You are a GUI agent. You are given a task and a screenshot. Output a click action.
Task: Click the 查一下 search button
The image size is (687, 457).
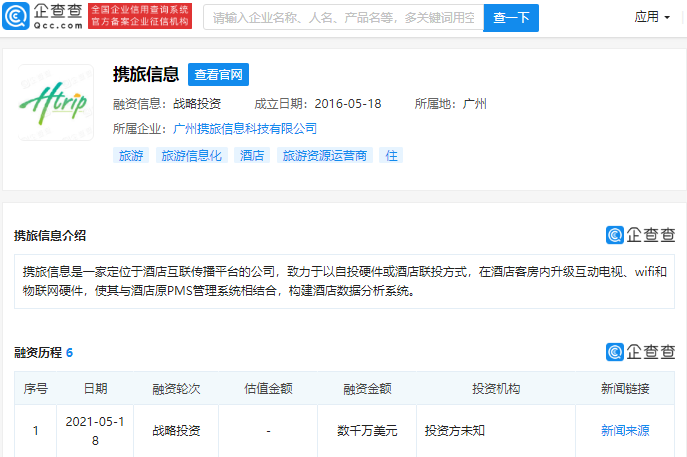[511, 18]
